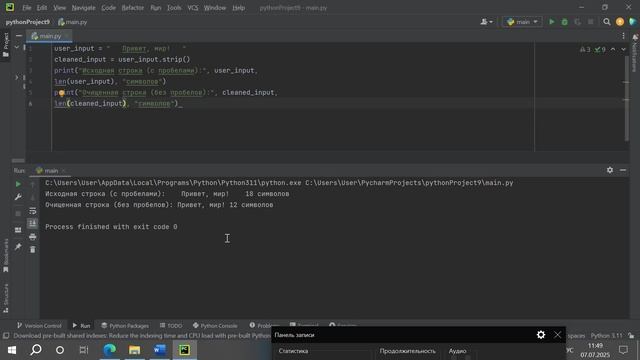Open File Explorer from taskbar
Screen dimensions: 640x360
(x=134, y=350)
